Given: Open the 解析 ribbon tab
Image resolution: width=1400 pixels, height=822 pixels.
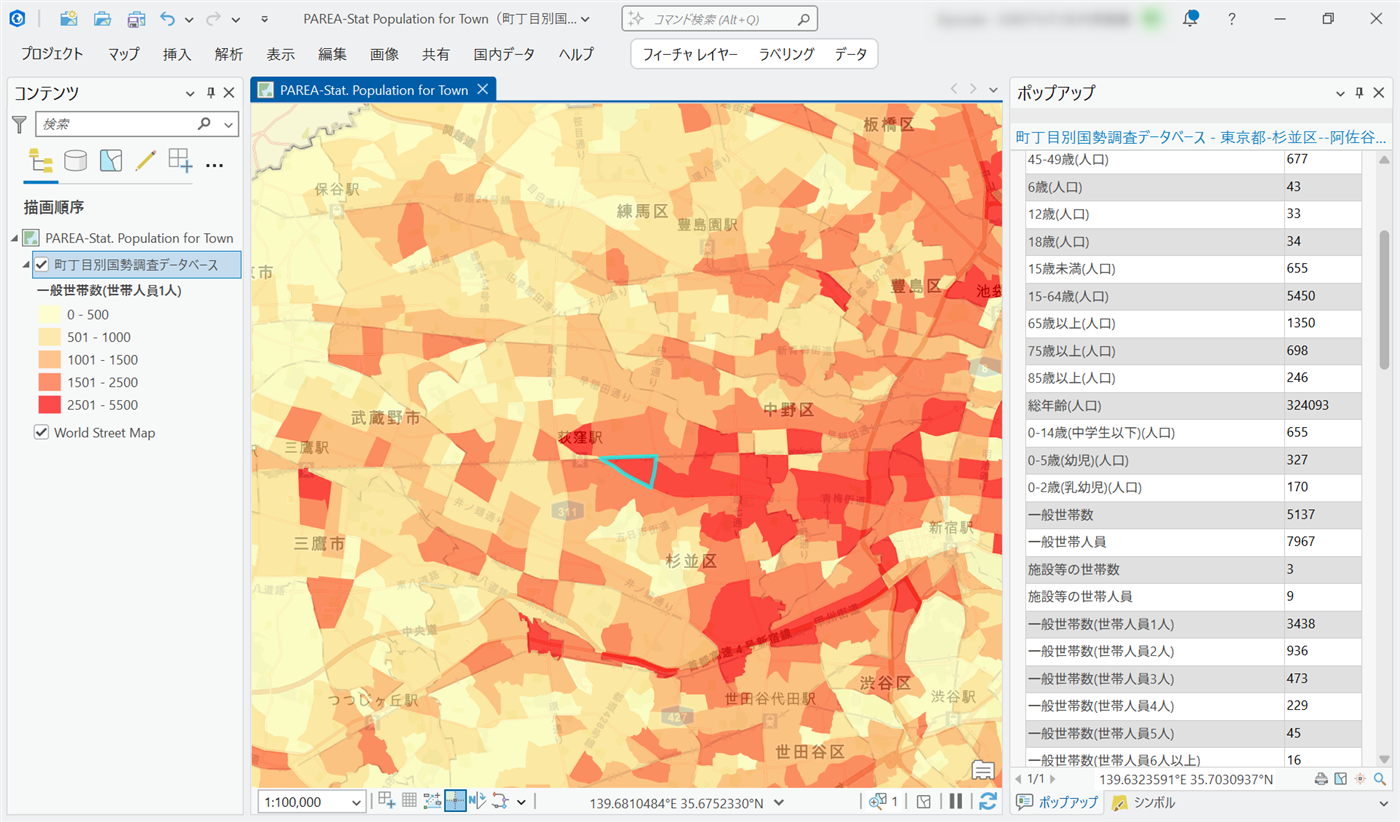Looking at the screenshot, I should (x=228, y=54).
